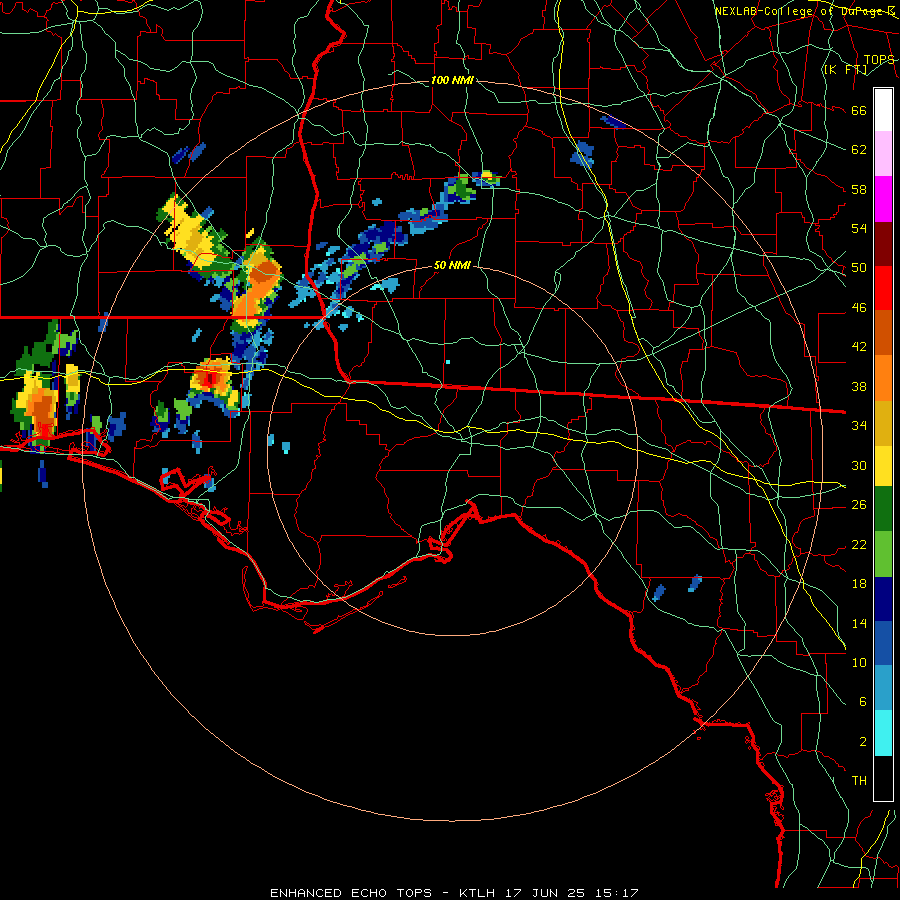Select the 10 legend label
This screenshot has width=900, height=900.
tap(859, 662)
